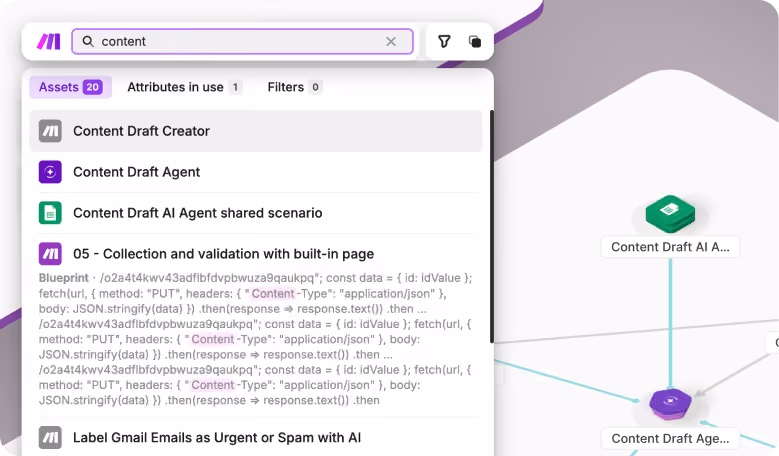
Task: Click Content Draft Agent purple icon
Action: [x=50, y=172]
